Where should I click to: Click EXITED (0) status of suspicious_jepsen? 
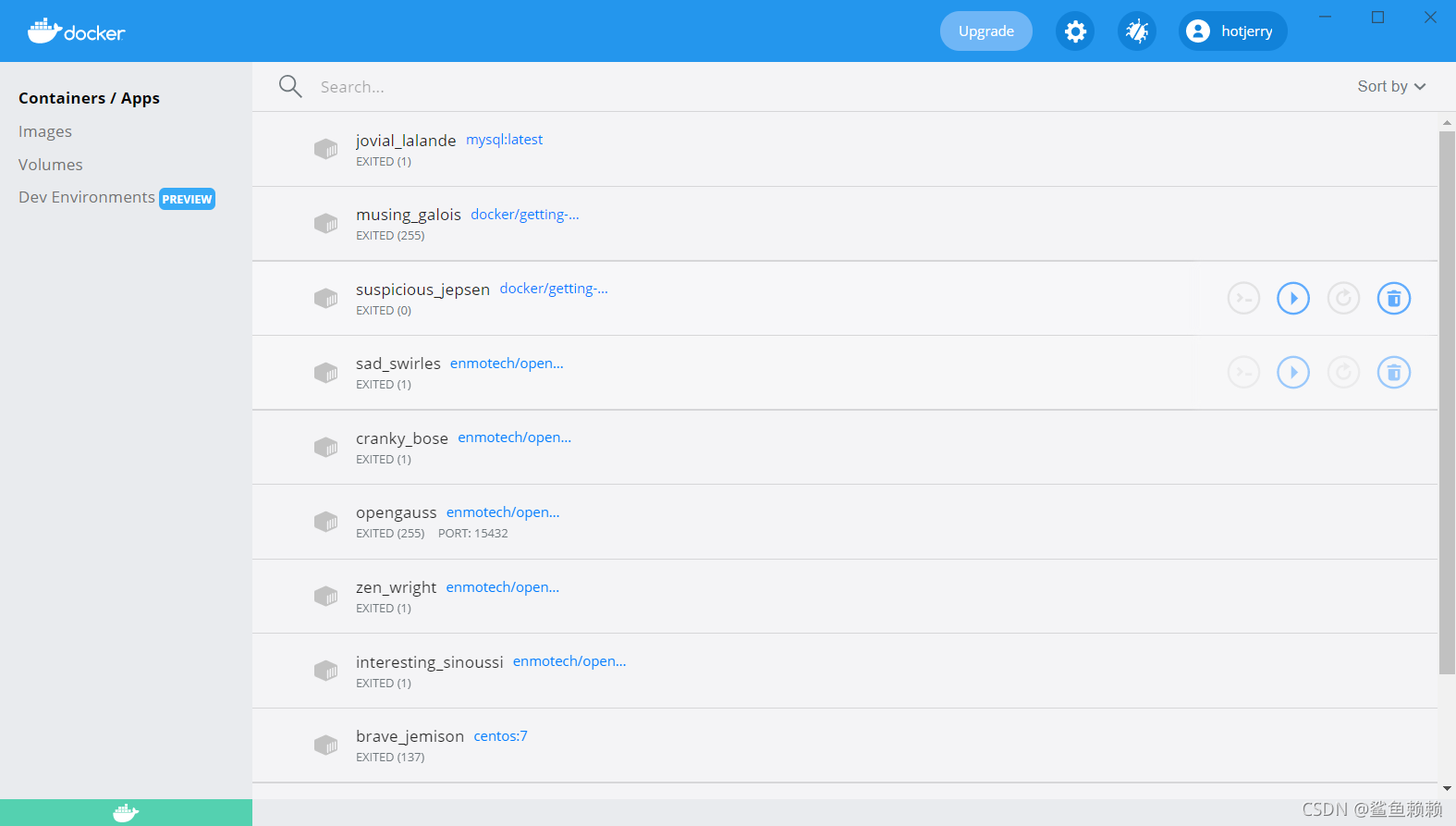tap(384, 311)
